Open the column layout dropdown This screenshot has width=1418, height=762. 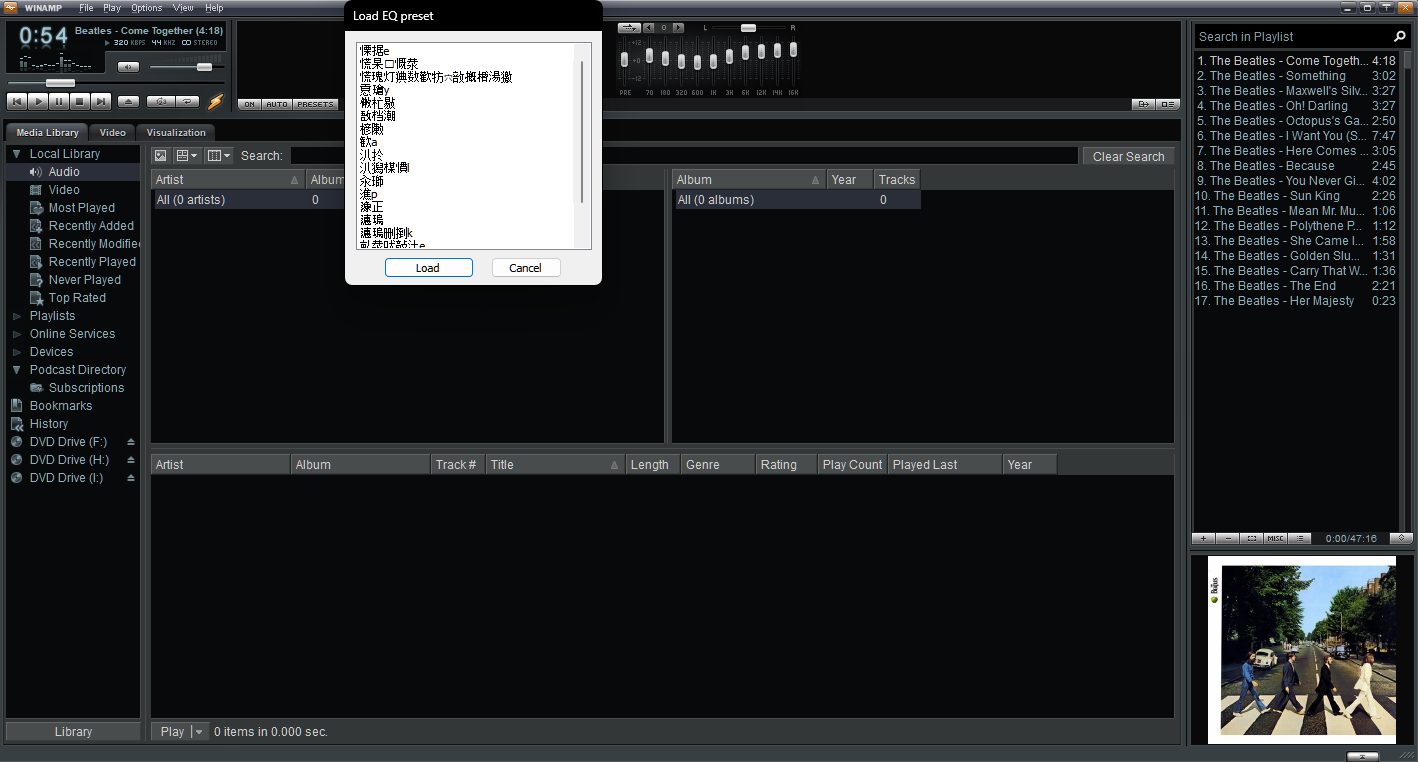[x=219, y=156]
